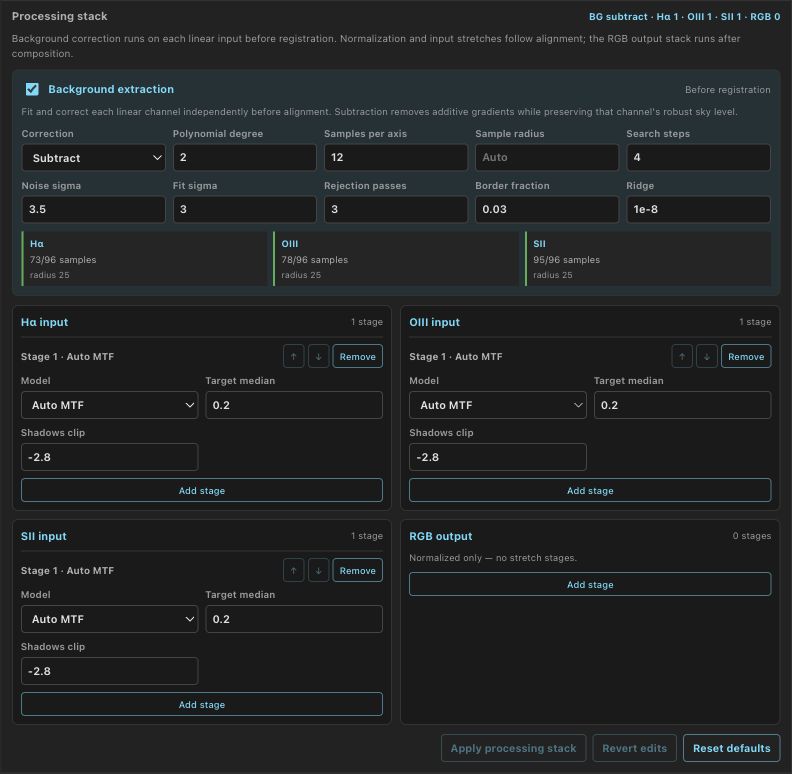Open the Correction dropdown set to Subtract
This screenshot has width=792, height=774.
coord(93,158)
